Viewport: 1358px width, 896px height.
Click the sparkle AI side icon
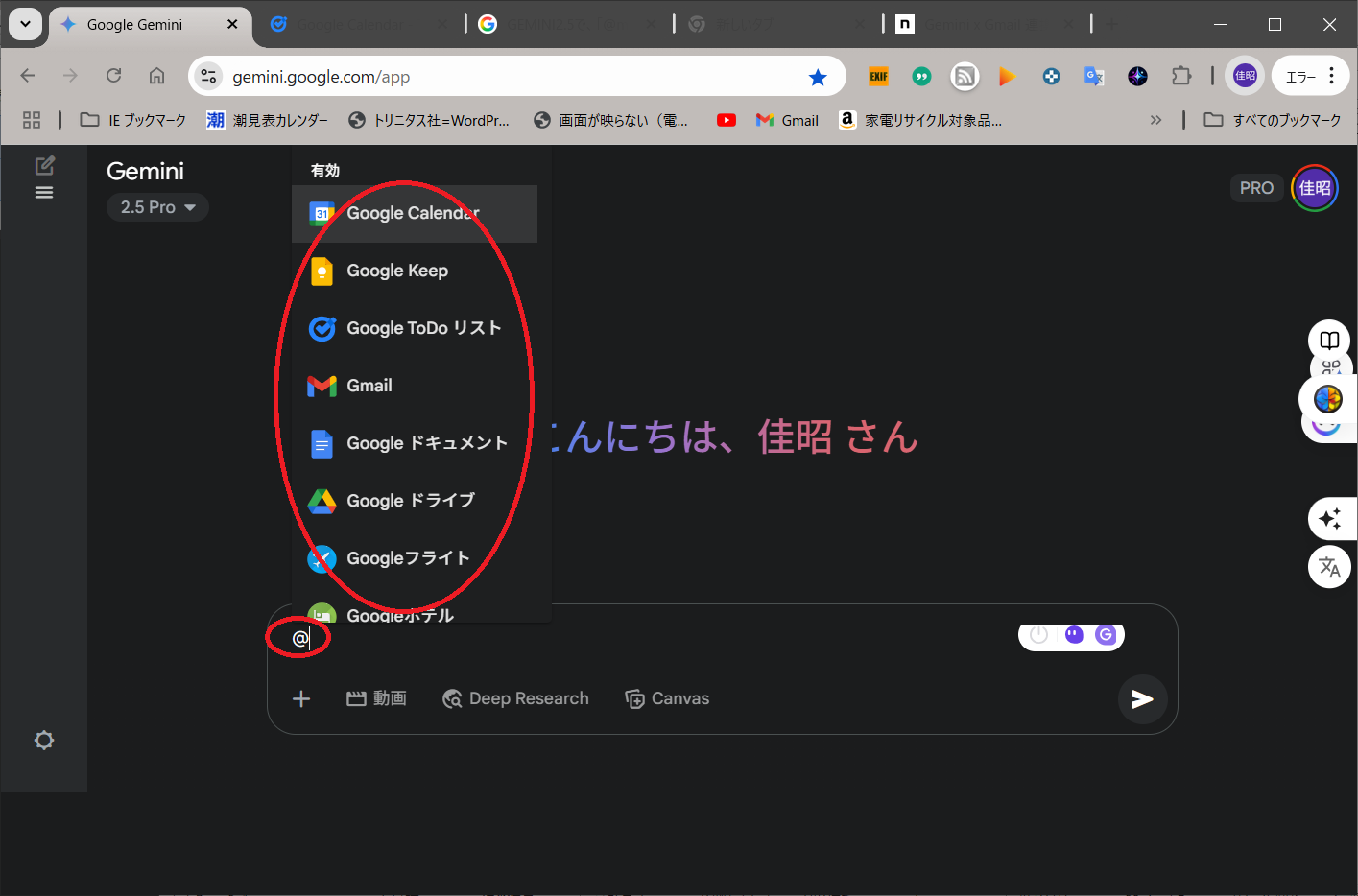[x=1329, y=519]
